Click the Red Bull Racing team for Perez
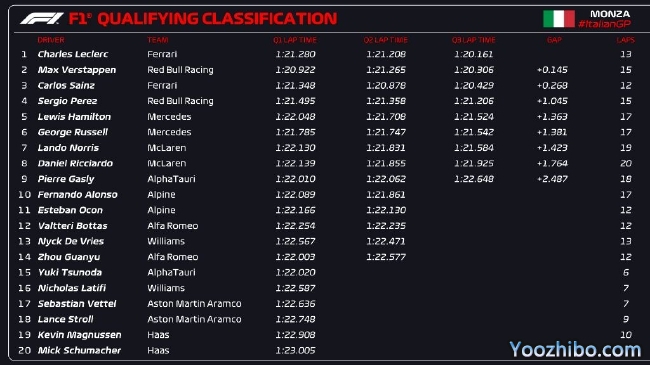This screenshot has width=650, height=365. 180,101
